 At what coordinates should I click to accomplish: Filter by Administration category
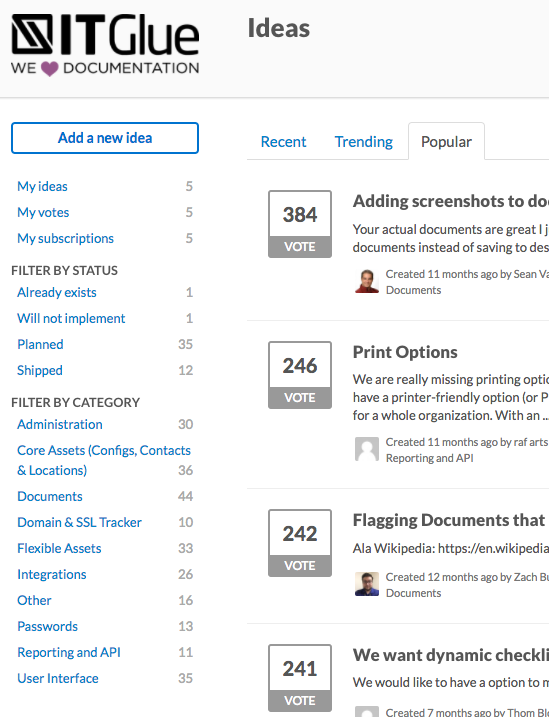(59, 424)
